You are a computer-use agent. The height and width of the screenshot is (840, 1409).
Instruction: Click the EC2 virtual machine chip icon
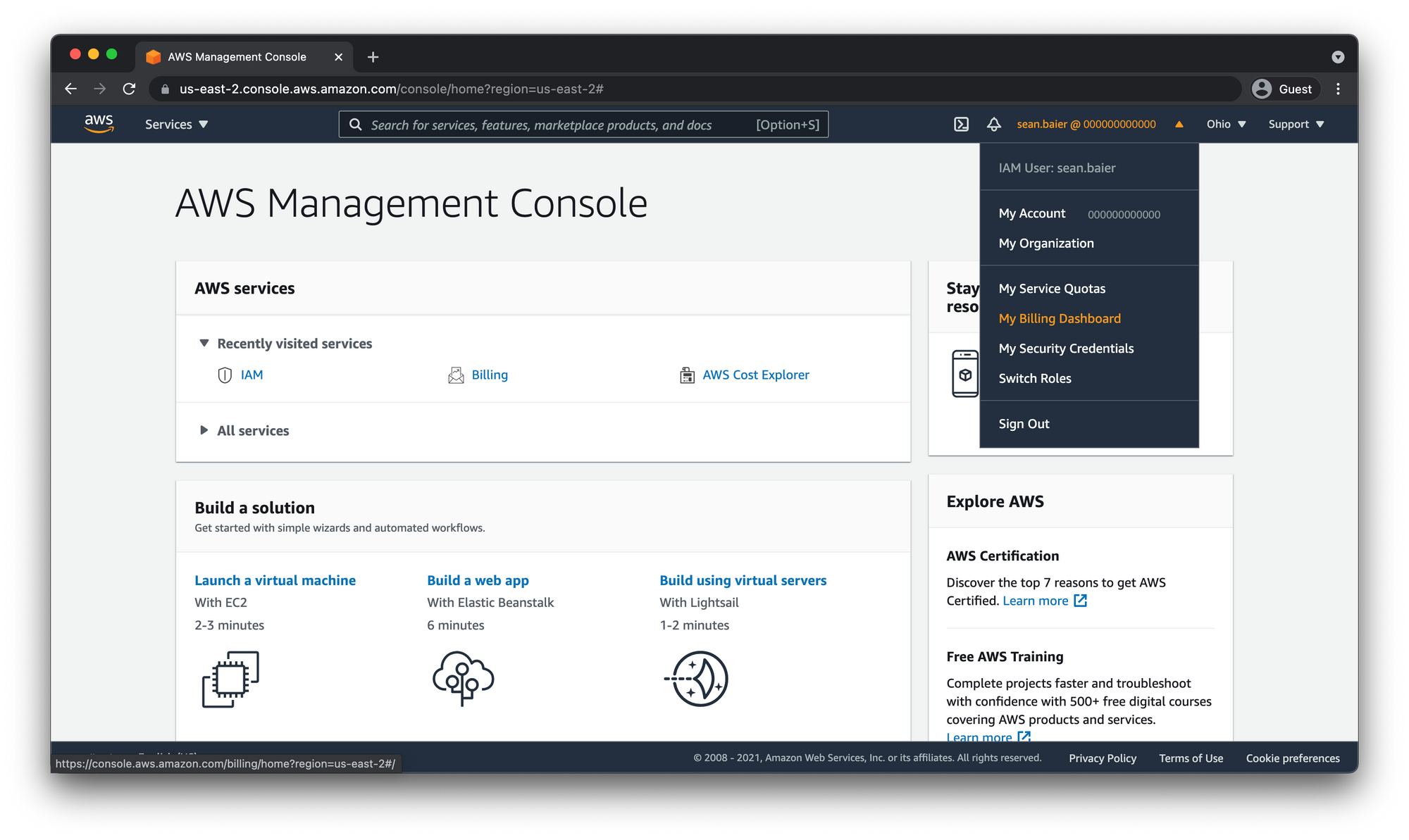pyautogui.click(x=230, y=679)
